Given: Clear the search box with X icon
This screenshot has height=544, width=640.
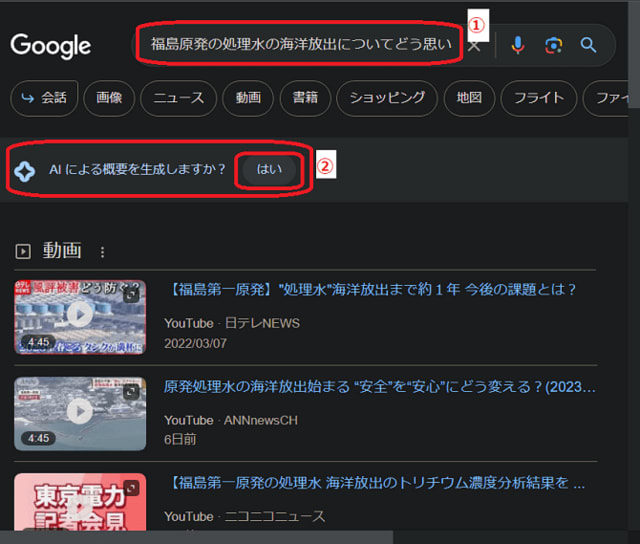Looking at the screenshot, I should [x=475, y=45].
